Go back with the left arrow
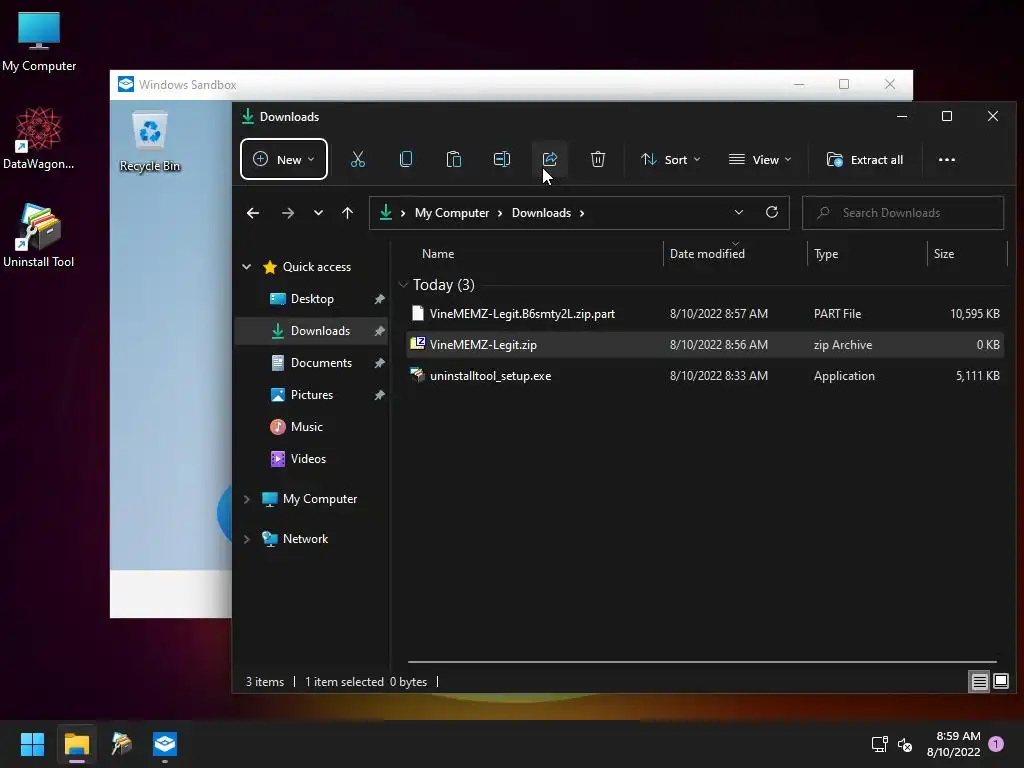This screenshot has width=1024, height=768. [253, 213]
